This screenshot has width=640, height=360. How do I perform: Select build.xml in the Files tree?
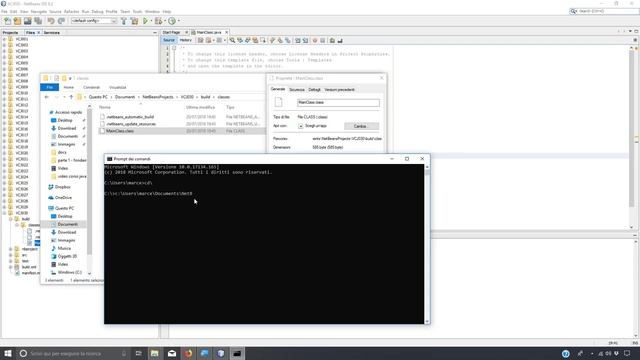(x=29, y=267)
